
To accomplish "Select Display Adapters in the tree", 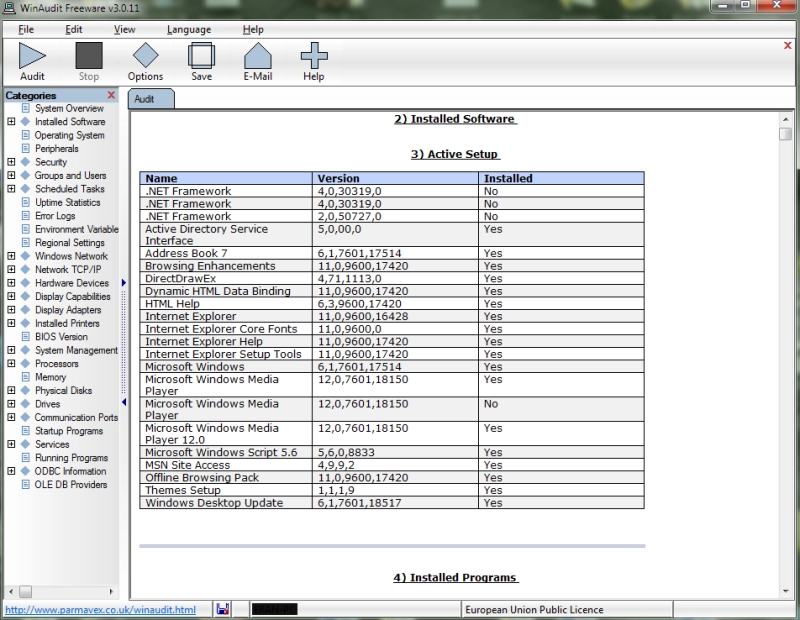I will [68, 310].
